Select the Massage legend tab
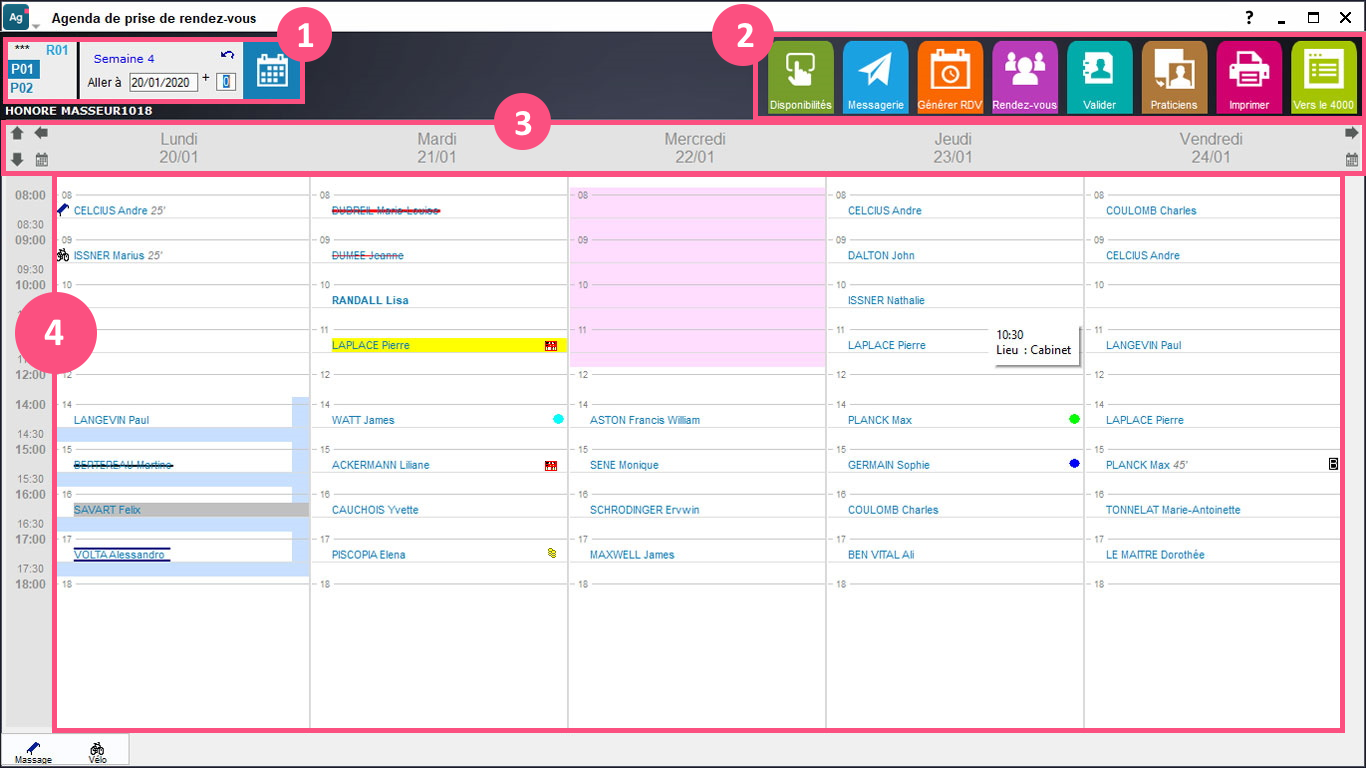Image resolution: width=1366 pixels, height=768 pixels. [34, 752]
